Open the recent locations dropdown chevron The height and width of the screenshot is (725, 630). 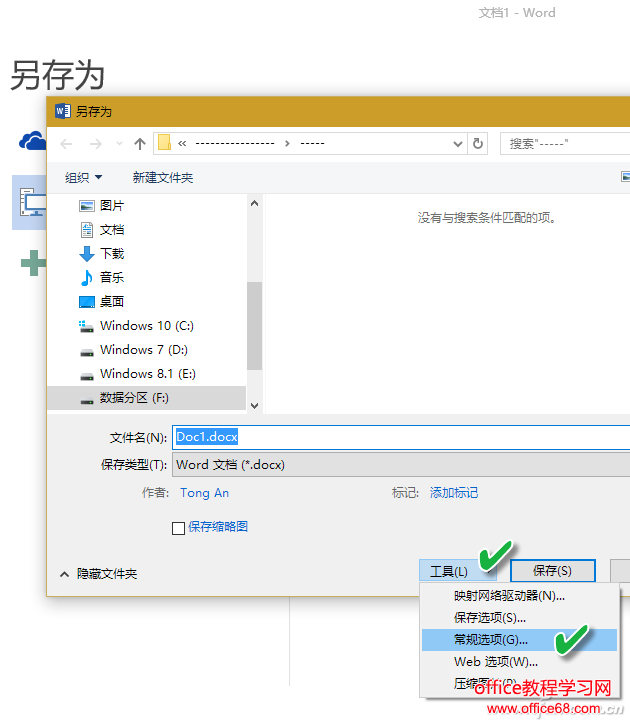click(x=119, y=144)
